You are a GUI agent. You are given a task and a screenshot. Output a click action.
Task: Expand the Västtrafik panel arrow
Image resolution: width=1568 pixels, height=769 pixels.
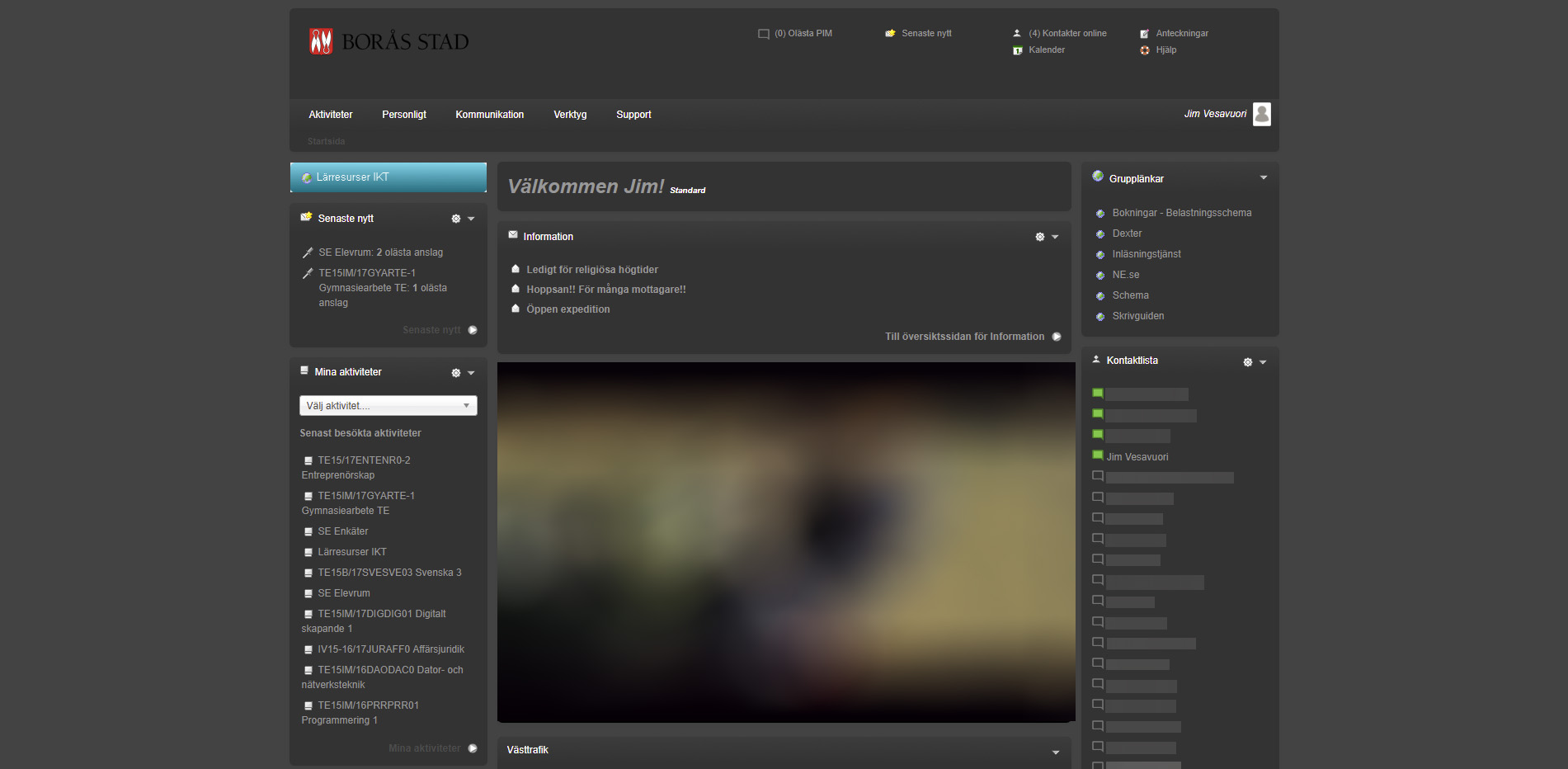pyautogui.click(x=1056, y=752)
